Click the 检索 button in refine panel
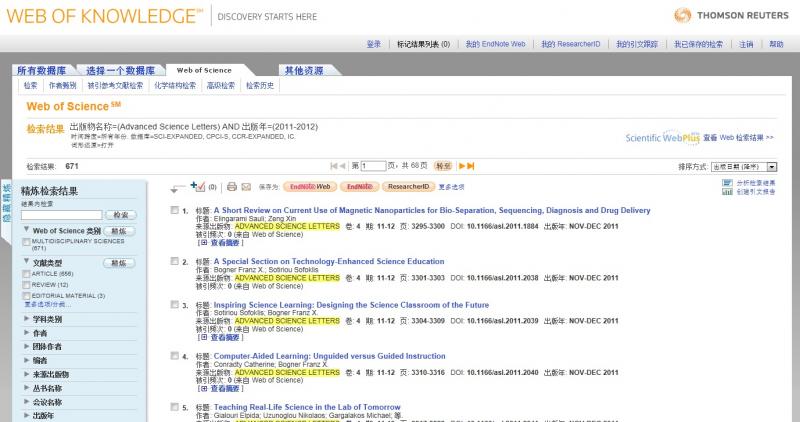The height and width of the screenshot is (422, 800). click(x=121, y=215)
